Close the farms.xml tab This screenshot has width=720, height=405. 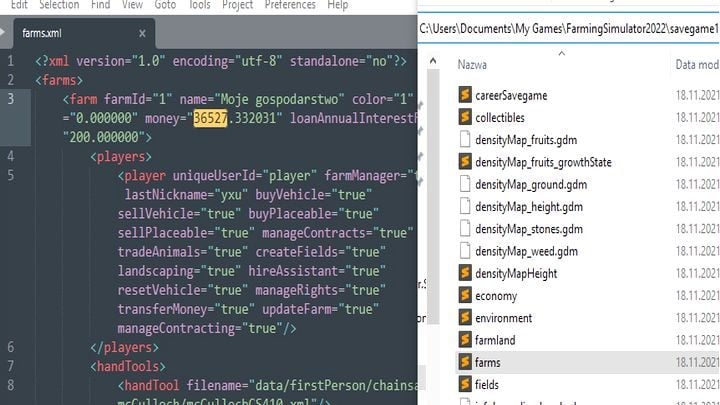coord(142,33)
